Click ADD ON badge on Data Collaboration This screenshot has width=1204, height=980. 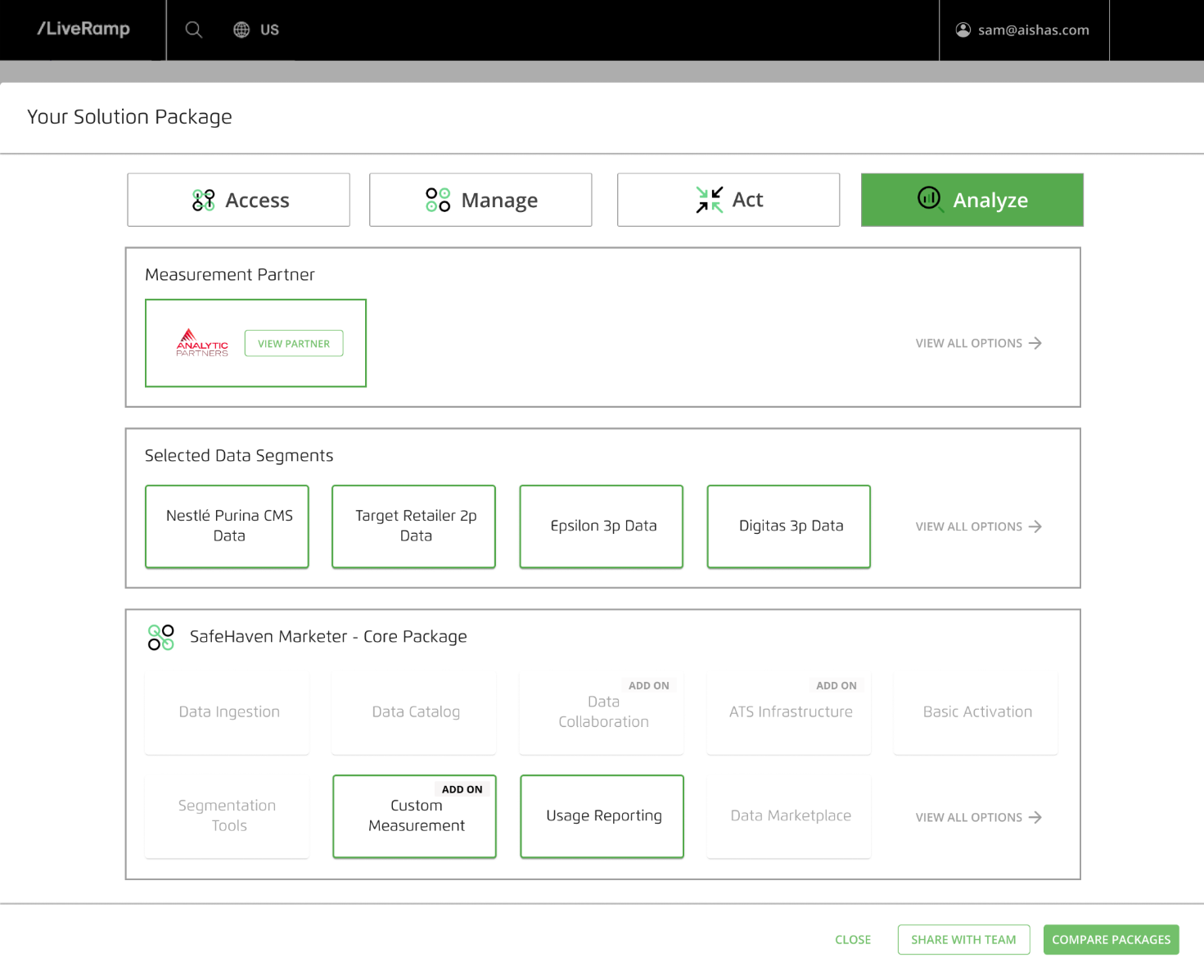pyautogui.click(x=649, y=686)
